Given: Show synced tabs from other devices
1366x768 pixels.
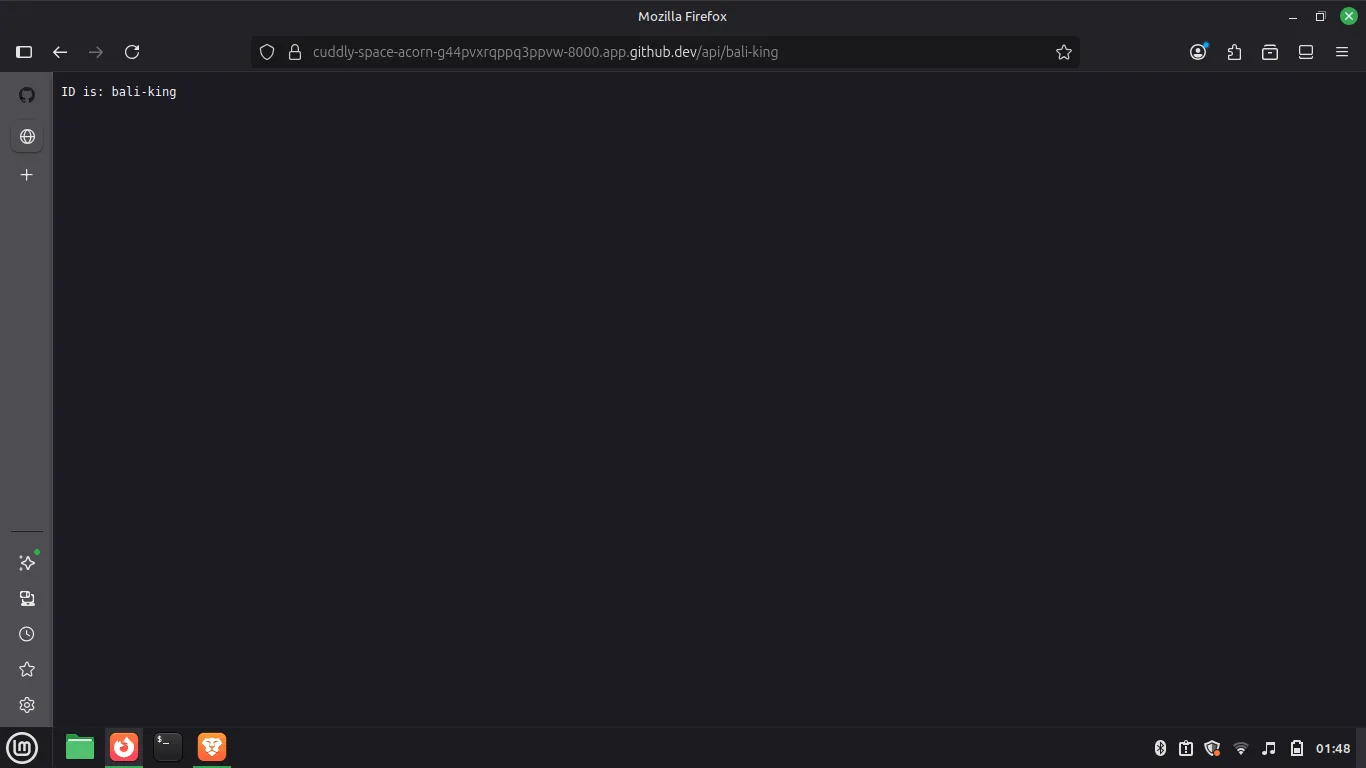Looking at the screenshot, I should [27, 598].
